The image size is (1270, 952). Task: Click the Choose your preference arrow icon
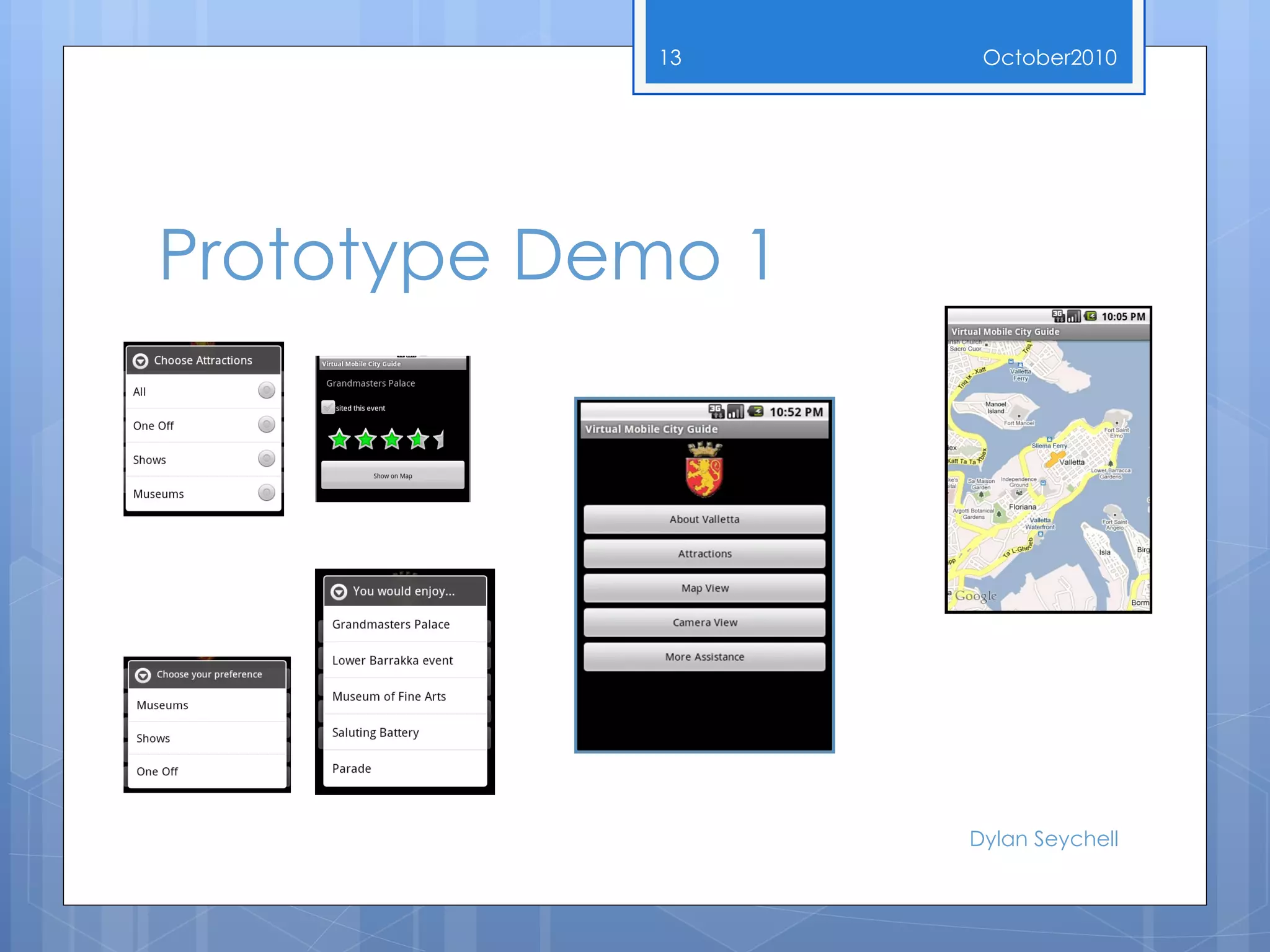(143, 675)
